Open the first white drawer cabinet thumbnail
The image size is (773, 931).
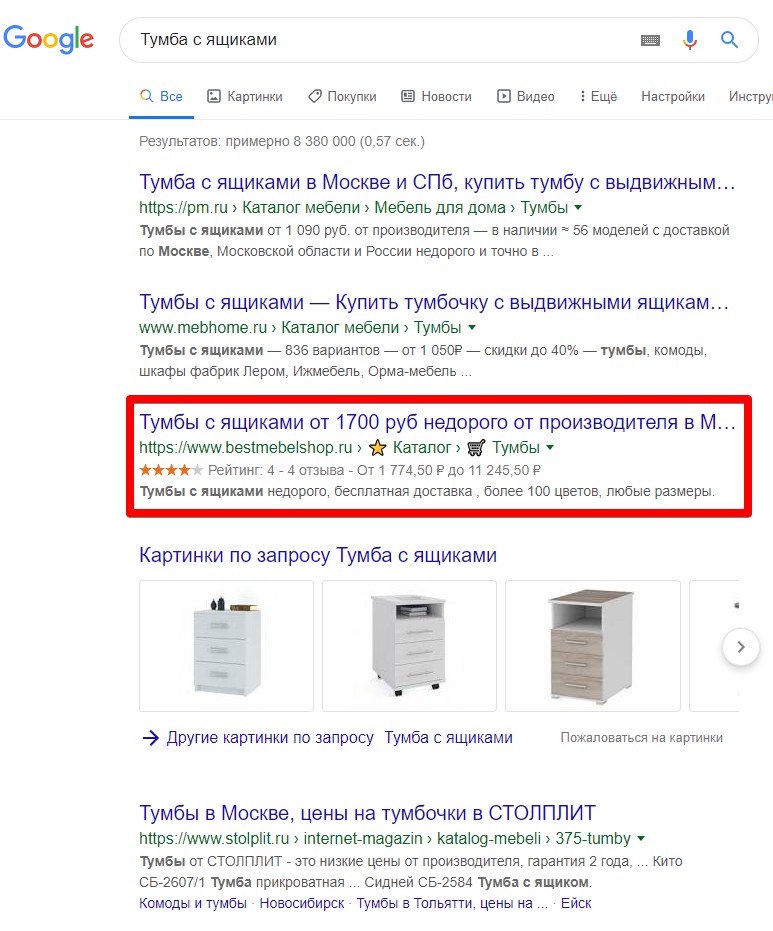tap(226, 646)
